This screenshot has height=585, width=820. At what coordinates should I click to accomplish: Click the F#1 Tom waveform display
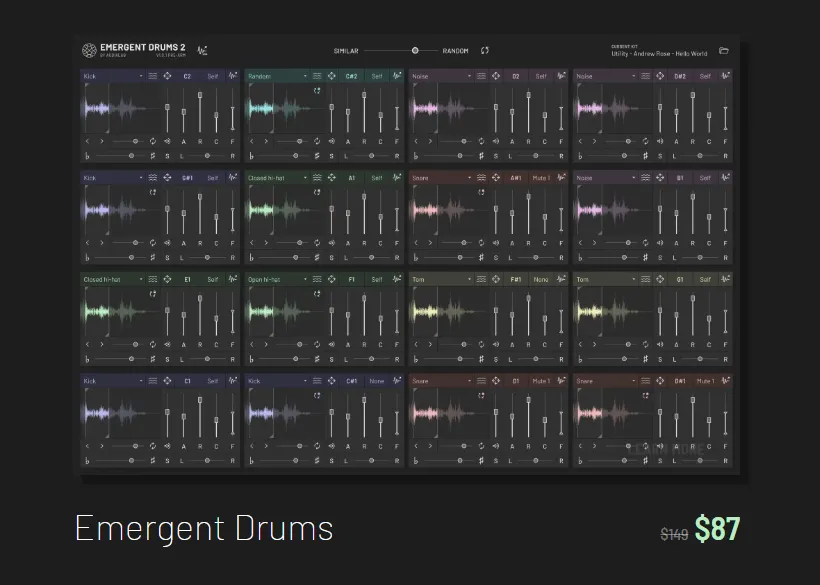pyautogui.click(x=450, y=312)
